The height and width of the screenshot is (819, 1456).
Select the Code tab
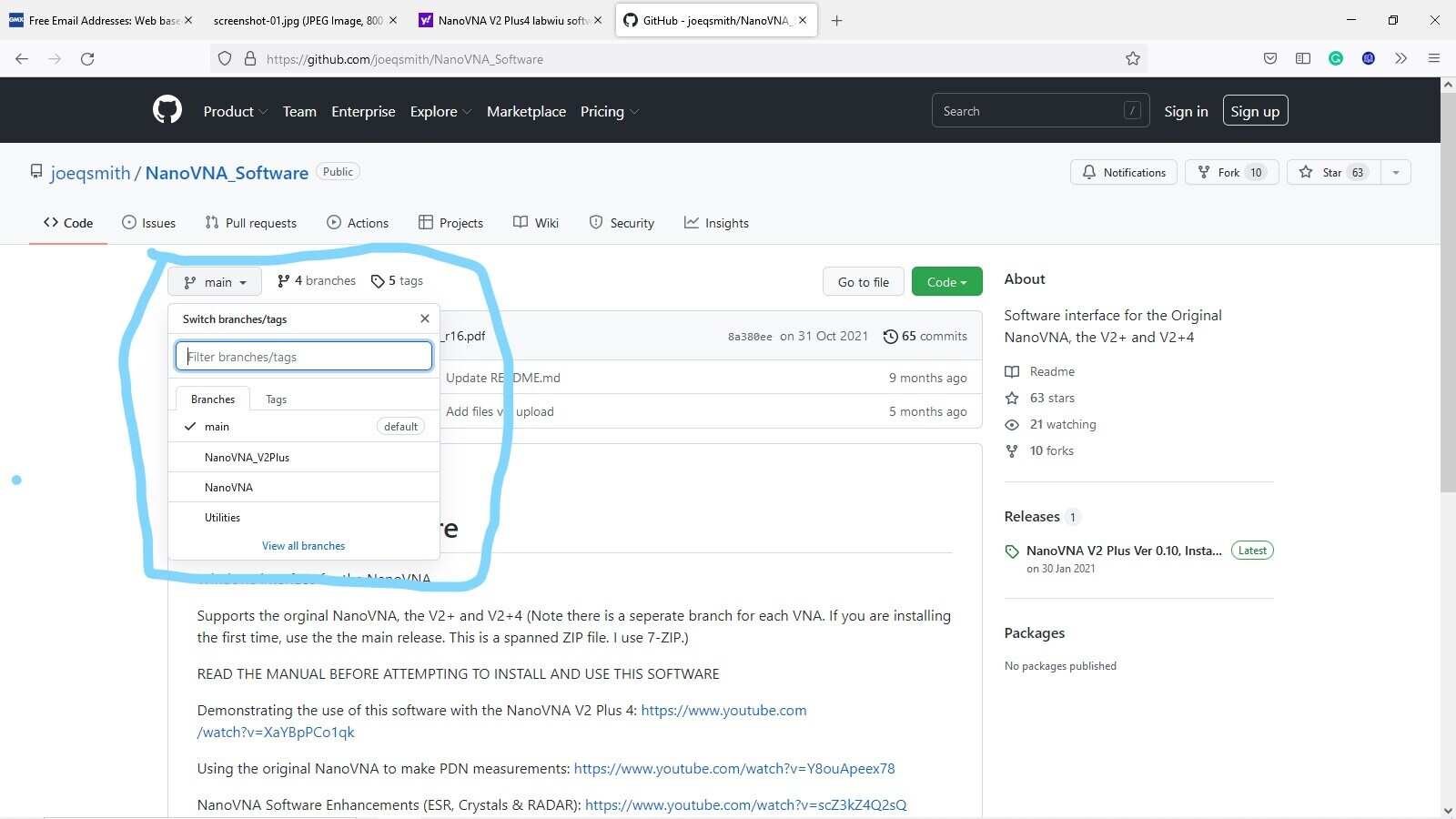pos(68,223)
